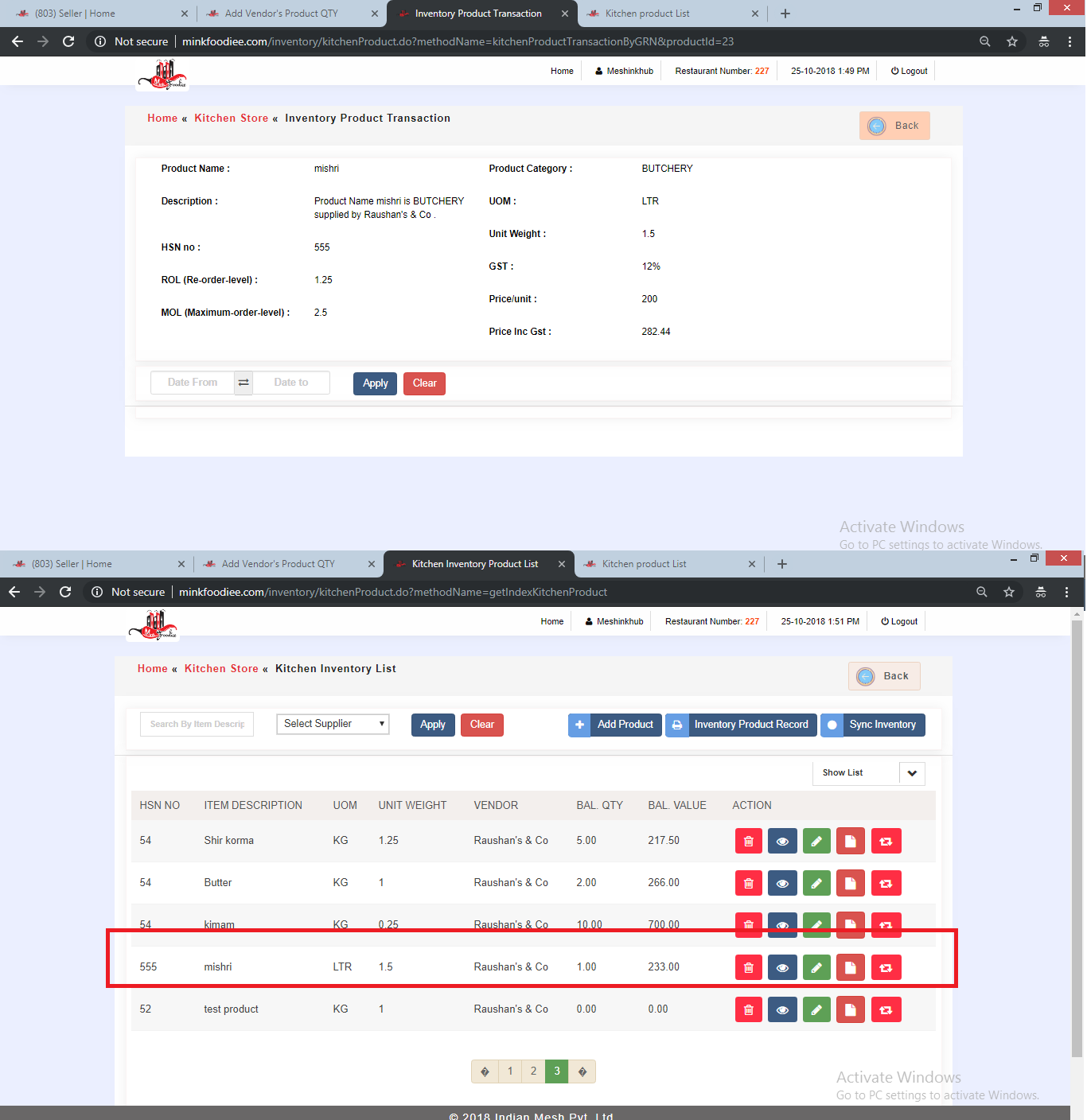Click zoom magnifier icon in Kitchen Inventory List window
The image size is (1087, 1120).
coord(982,592)
